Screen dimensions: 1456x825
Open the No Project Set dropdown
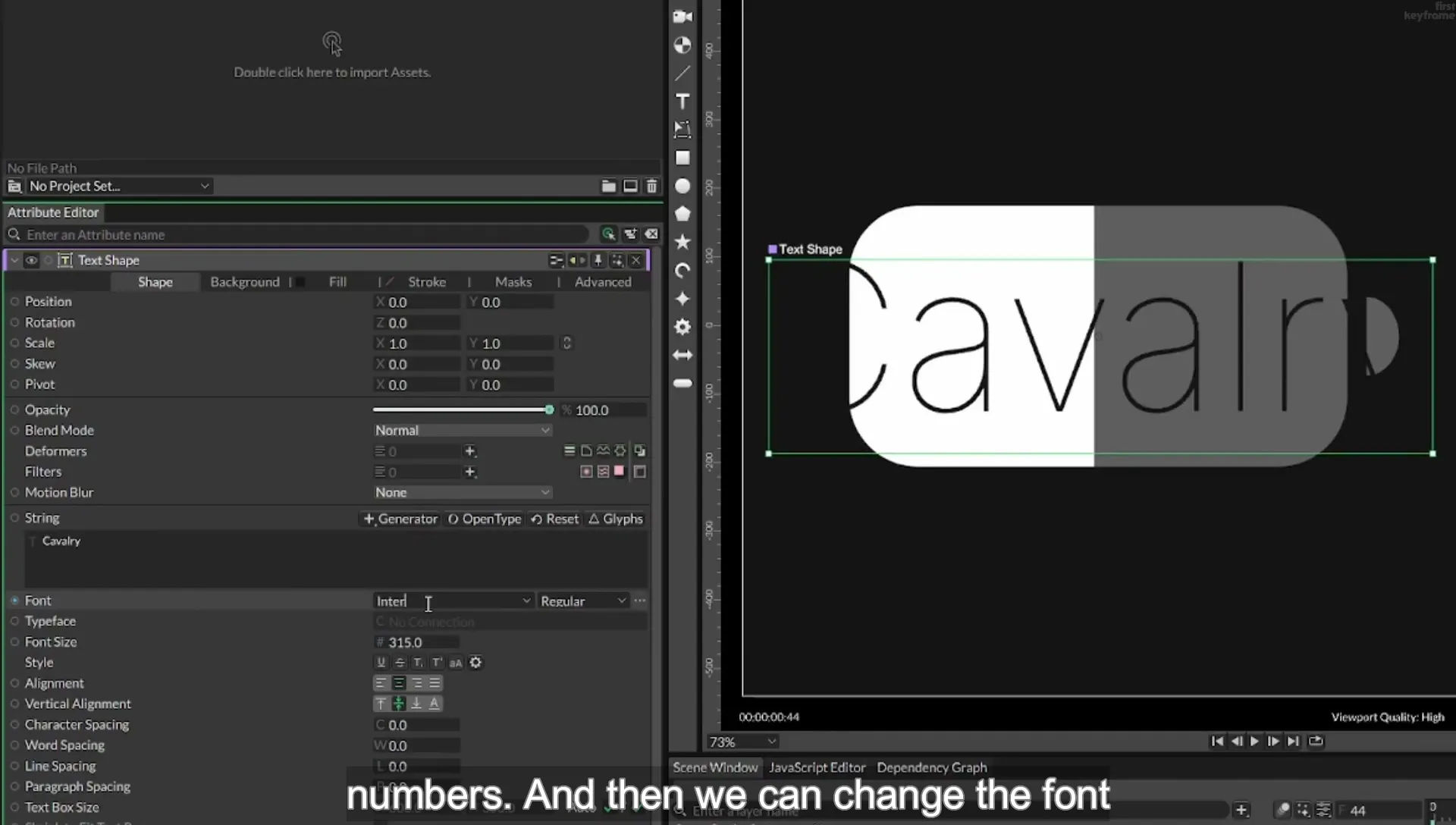[x=118, y=186]
